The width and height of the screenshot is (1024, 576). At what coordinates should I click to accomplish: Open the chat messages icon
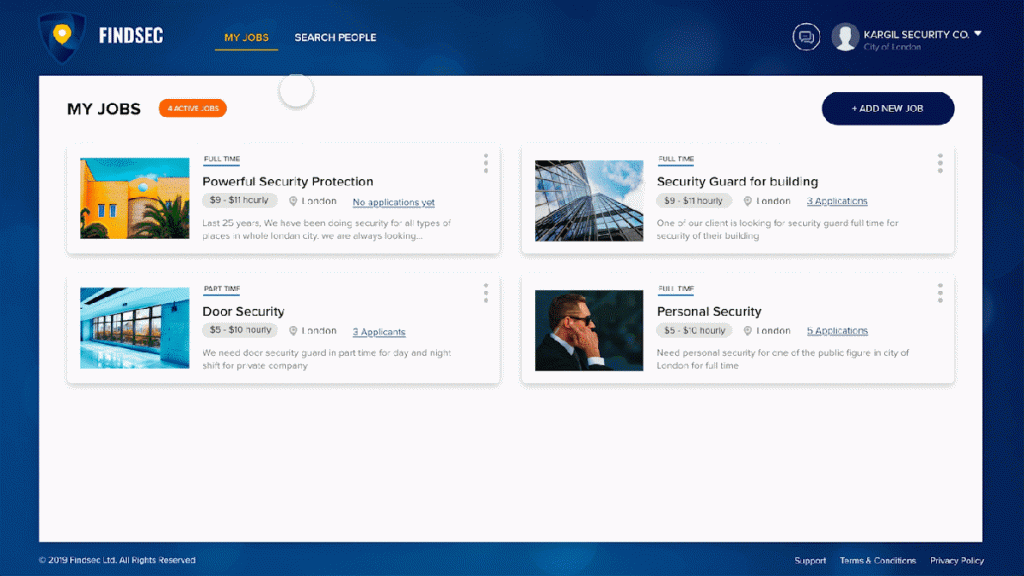pyautogui.click(x=806, y=37)
